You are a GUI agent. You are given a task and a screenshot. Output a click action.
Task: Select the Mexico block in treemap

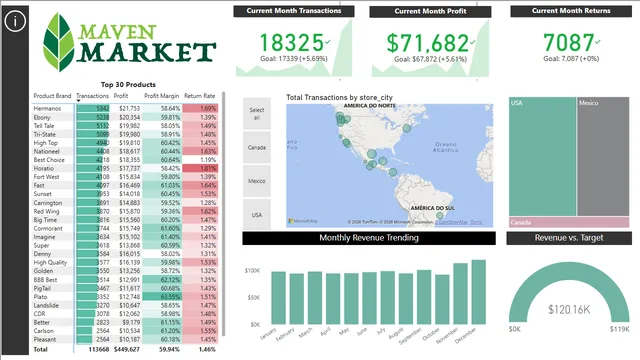tap(603, 156)
